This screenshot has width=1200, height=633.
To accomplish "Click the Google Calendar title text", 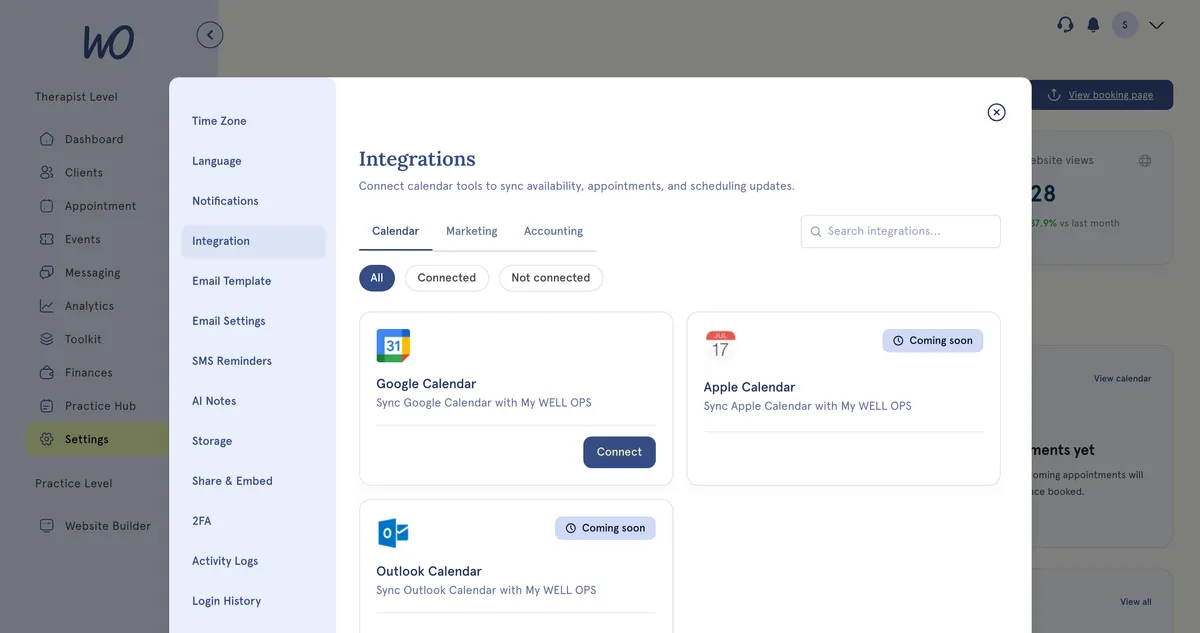I will 426,384.
